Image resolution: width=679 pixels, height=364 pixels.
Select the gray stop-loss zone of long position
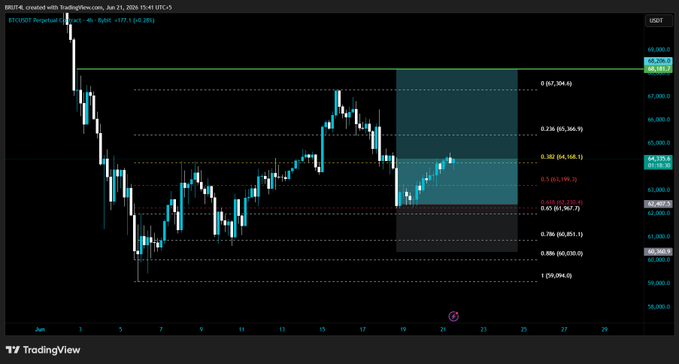pos(457,228)
